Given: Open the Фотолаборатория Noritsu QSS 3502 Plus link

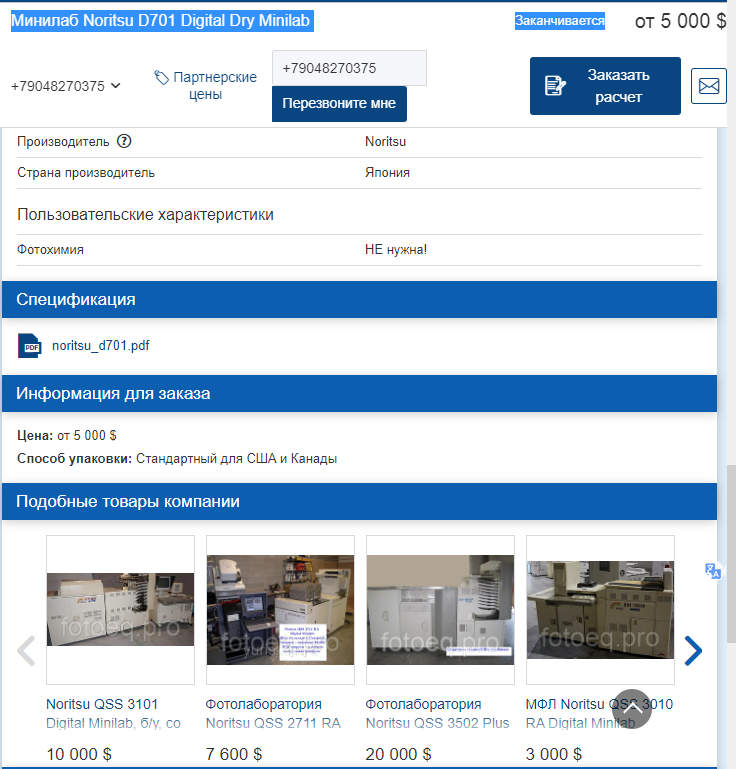Looking at the screenshot, I should click(437, 714).
